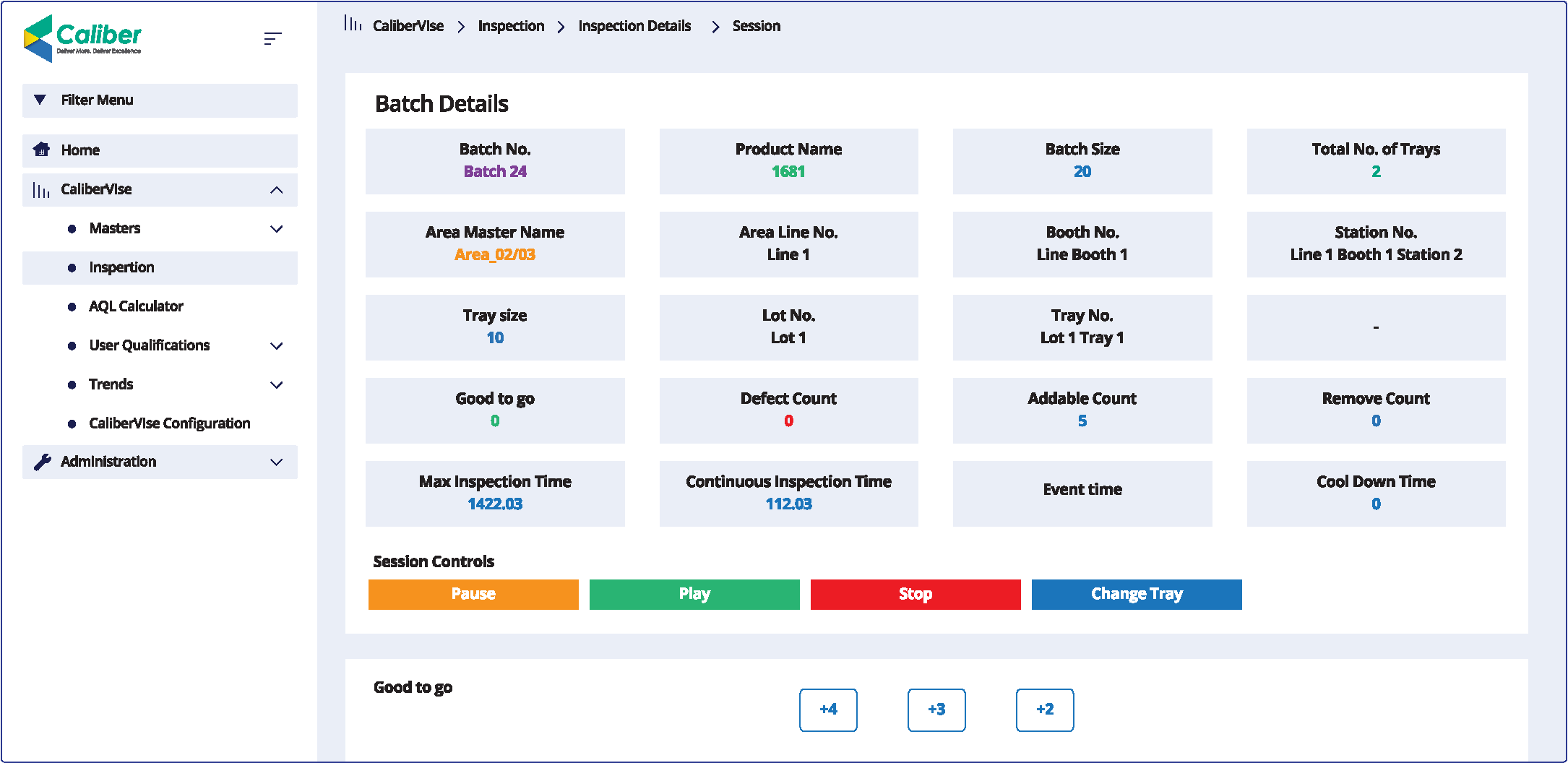The width and height of the screenshot is (1568, 763).
Task: Click the breadcrumb bars icon
Action: 353,24
